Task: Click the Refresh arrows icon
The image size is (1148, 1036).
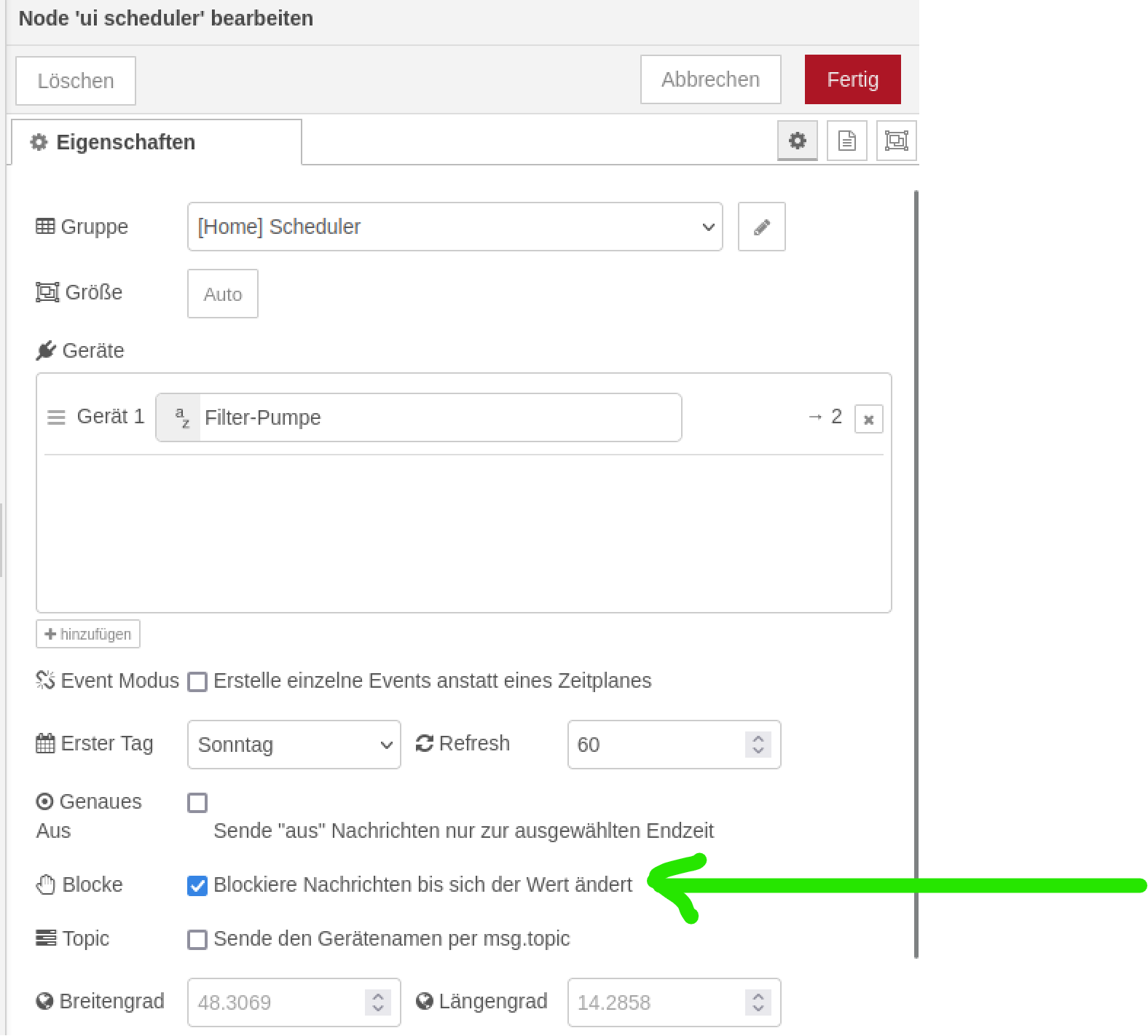Action: [425, 743]
